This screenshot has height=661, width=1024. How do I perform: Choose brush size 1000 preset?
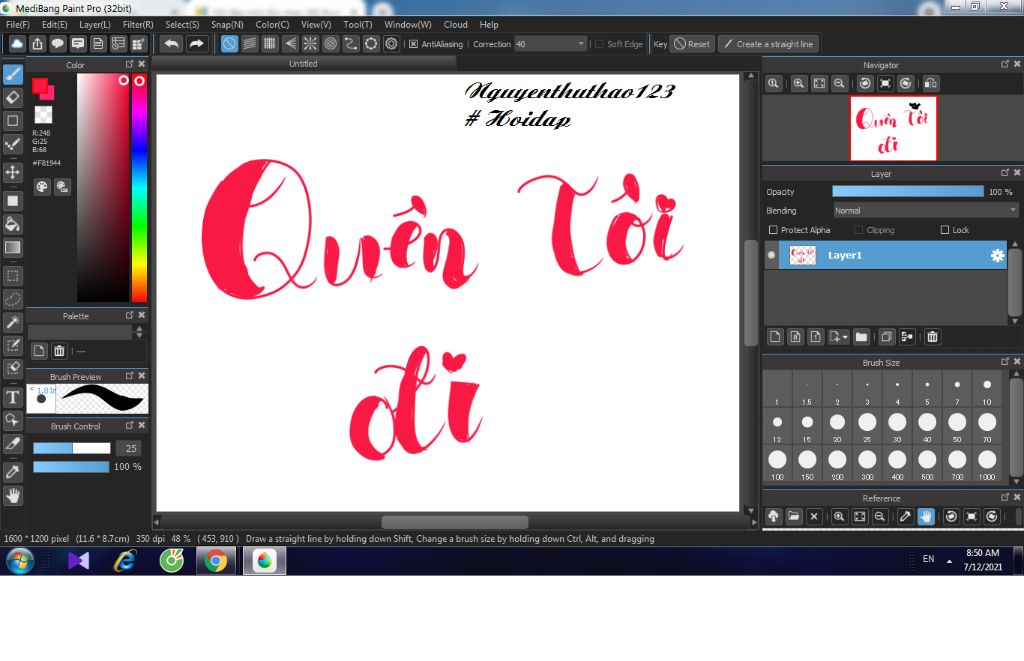pos(987,464)
